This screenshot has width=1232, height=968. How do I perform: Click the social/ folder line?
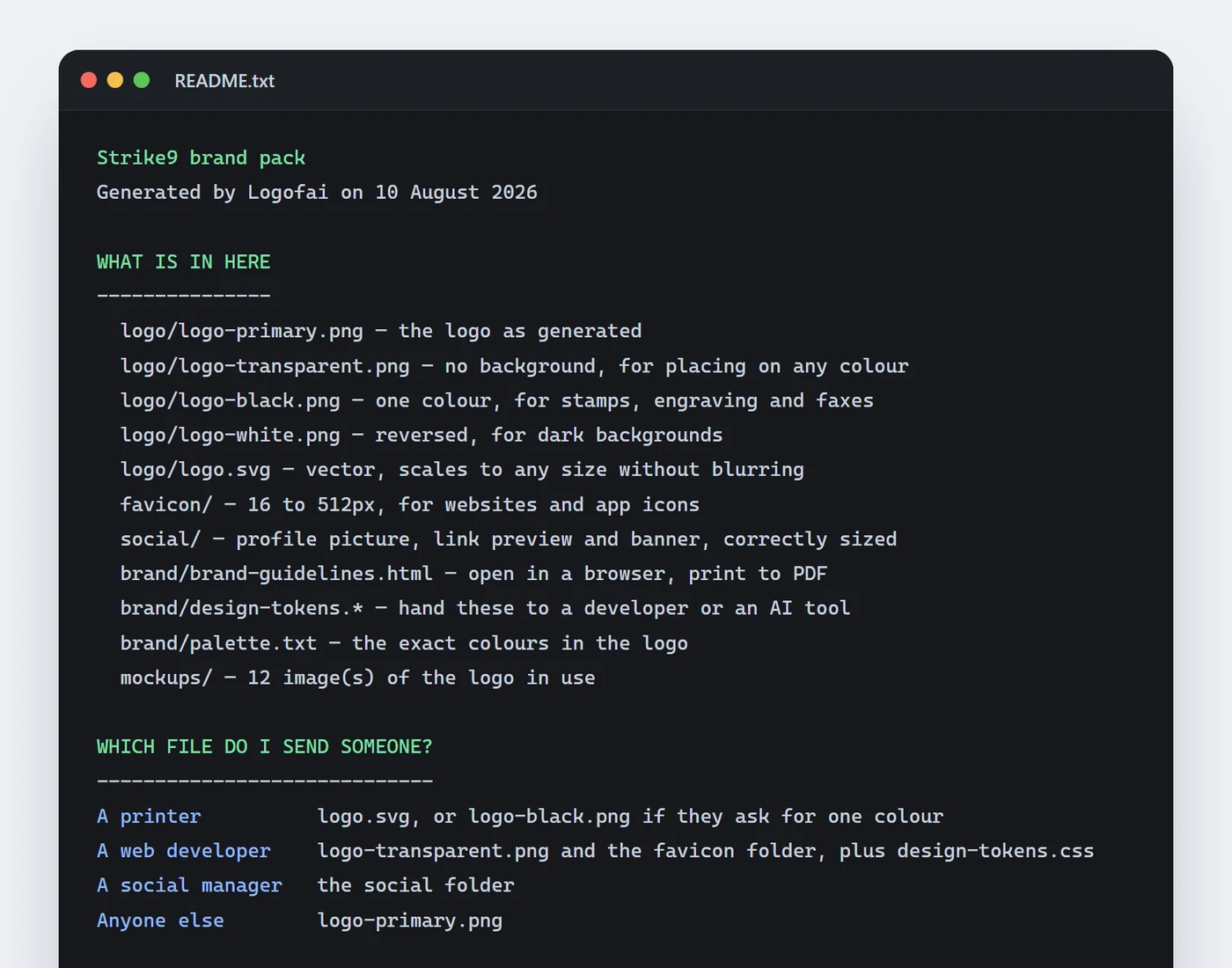[509, 539]
